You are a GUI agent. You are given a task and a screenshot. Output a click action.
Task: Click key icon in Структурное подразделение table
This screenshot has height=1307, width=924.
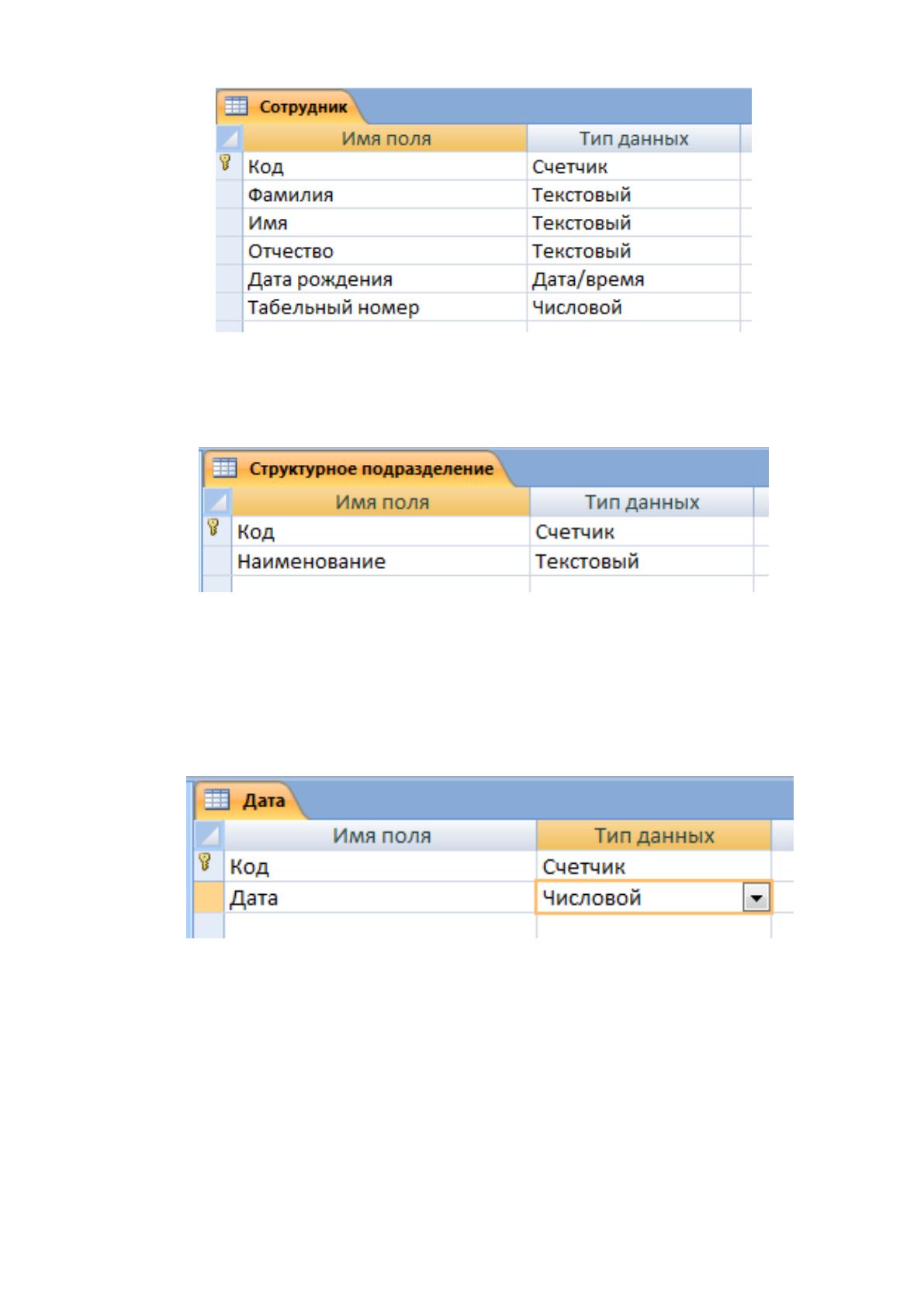[x=213, y=528]
